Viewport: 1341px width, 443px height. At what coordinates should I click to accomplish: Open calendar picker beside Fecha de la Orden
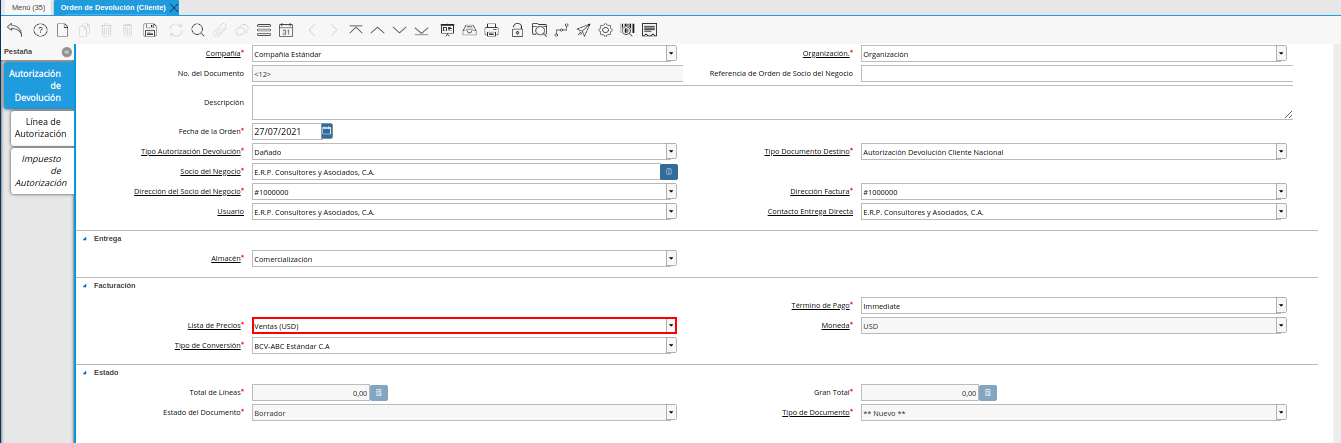[x=327, y=131]
